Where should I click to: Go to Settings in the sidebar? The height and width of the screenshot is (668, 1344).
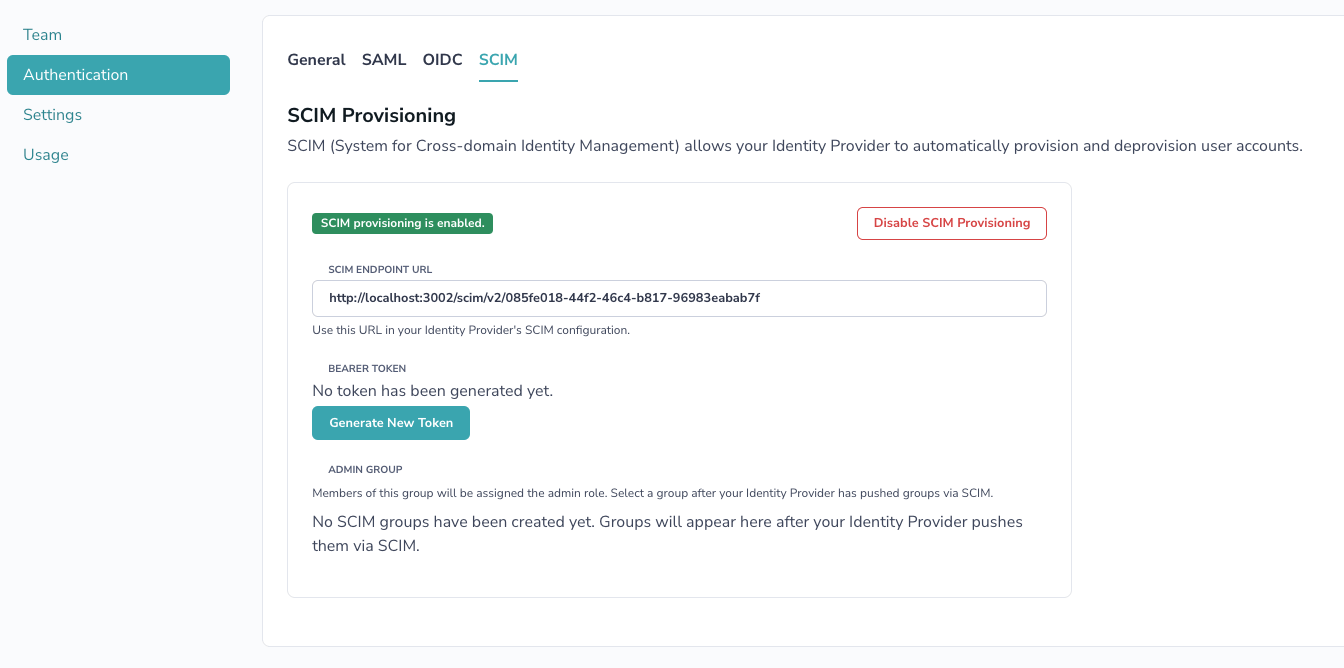[52, 114]
